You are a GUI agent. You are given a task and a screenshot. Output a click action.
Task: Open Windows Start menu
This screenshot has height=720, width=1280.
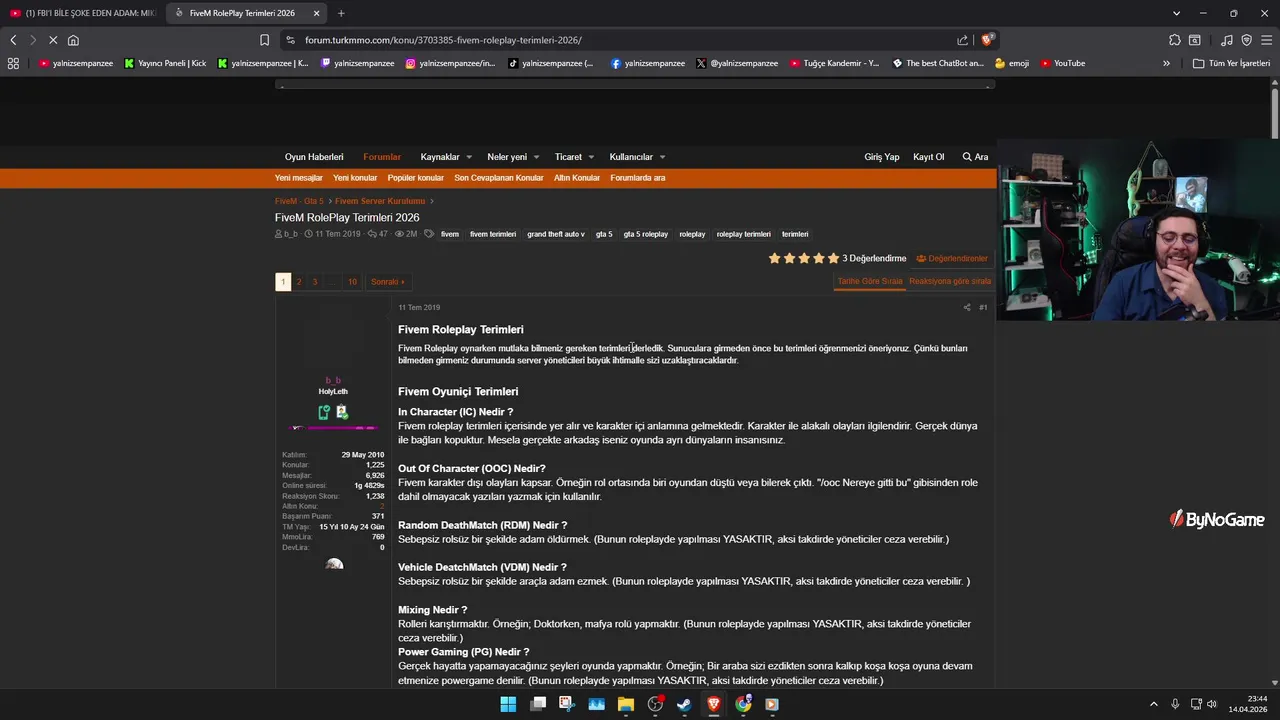pos(508,704)
